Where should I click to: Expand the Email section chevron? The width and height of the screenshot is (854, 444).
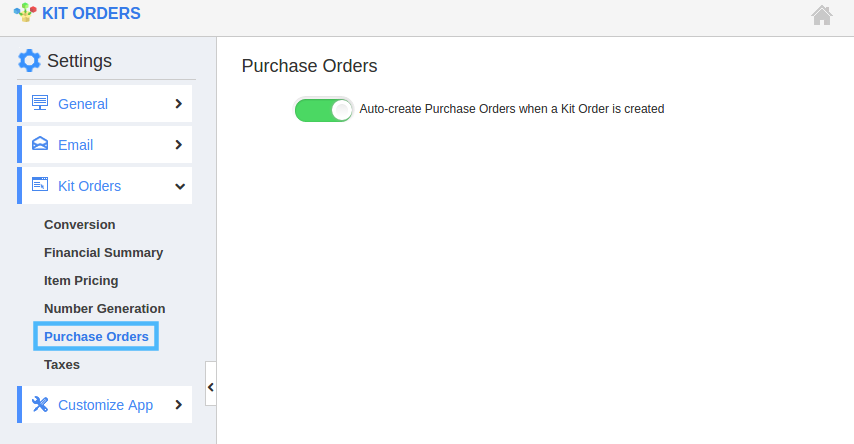coord(179,144)
